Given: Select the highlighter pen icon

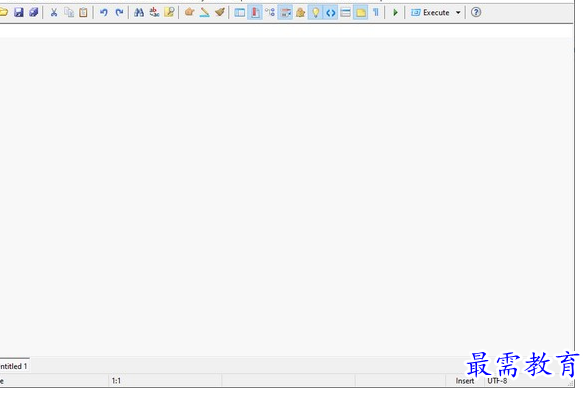Looking at the screenshot, I should (x=204, y=12).
